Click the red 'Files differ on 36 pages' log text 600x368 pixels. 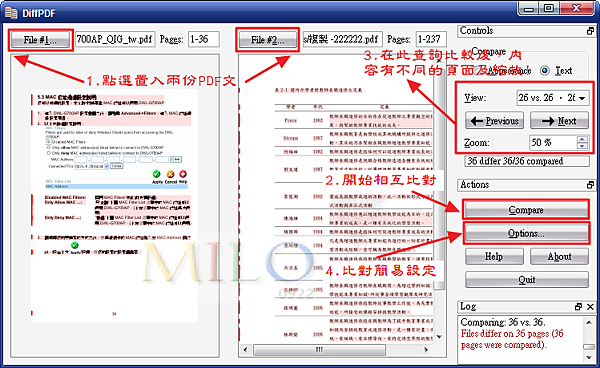(512, 339)
